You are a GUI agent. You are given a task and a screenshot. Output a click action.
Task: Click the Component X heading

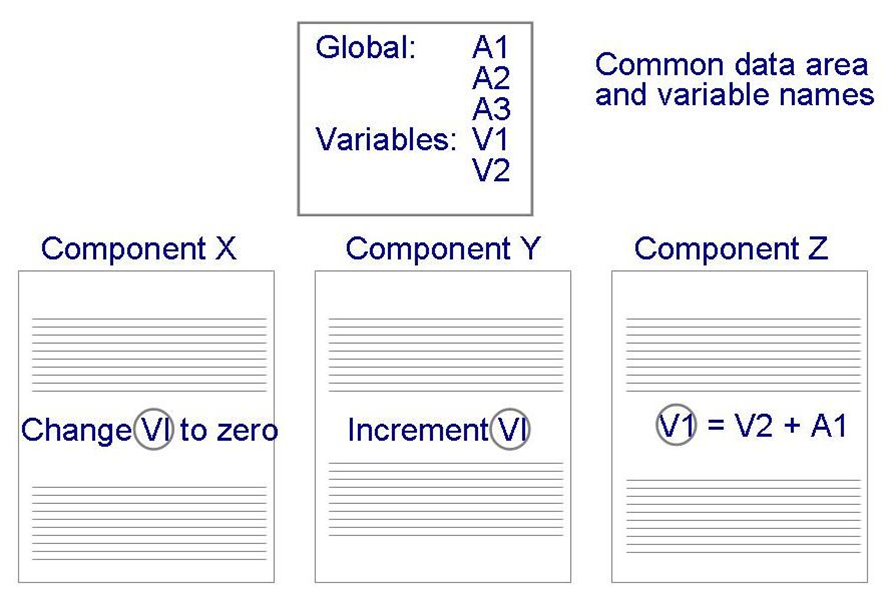pos(139,249)
